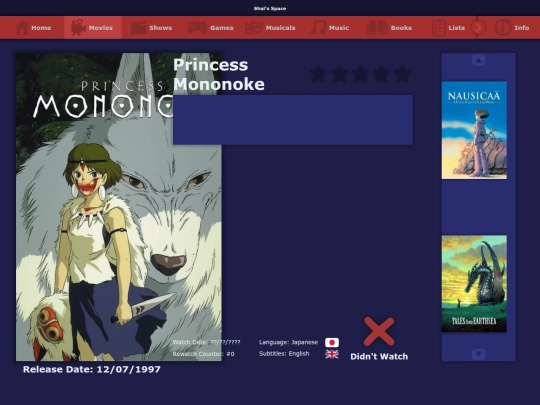This screenshot has height=405, width=540.
Task: Click the gamepad icon for Games
Action: coord(197,28)
